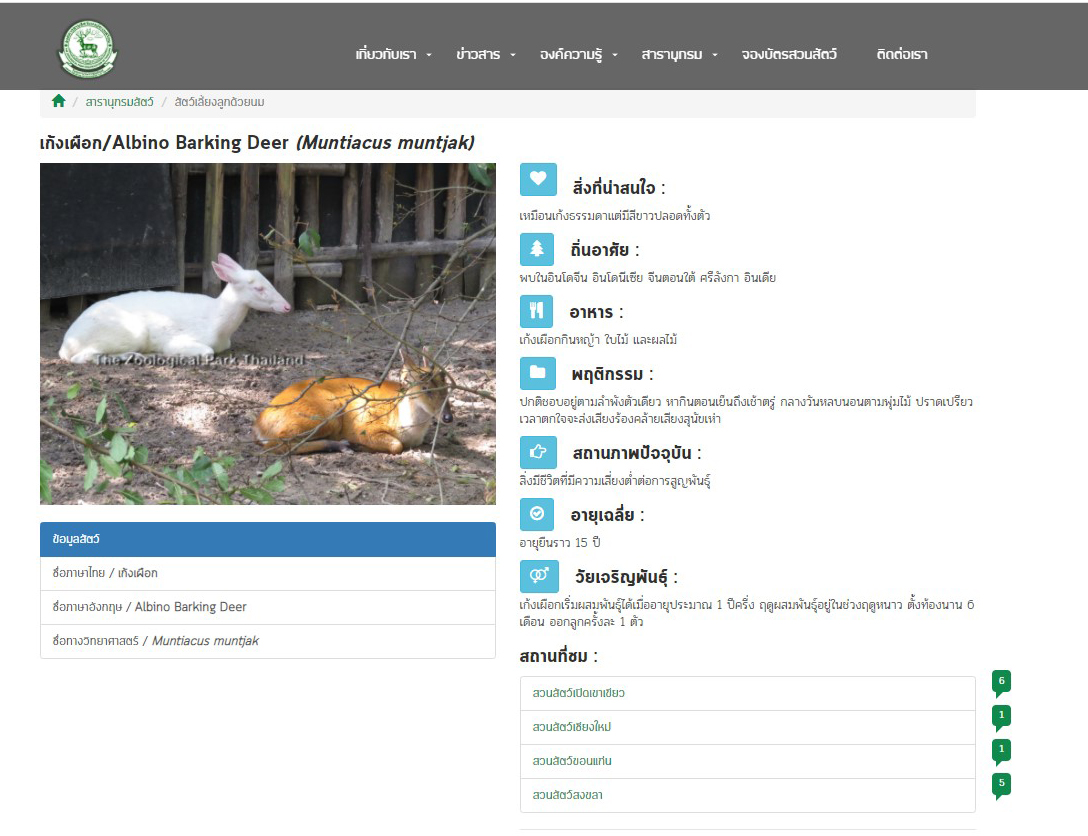Click the albino barking deer photo

tap(267, 333)
